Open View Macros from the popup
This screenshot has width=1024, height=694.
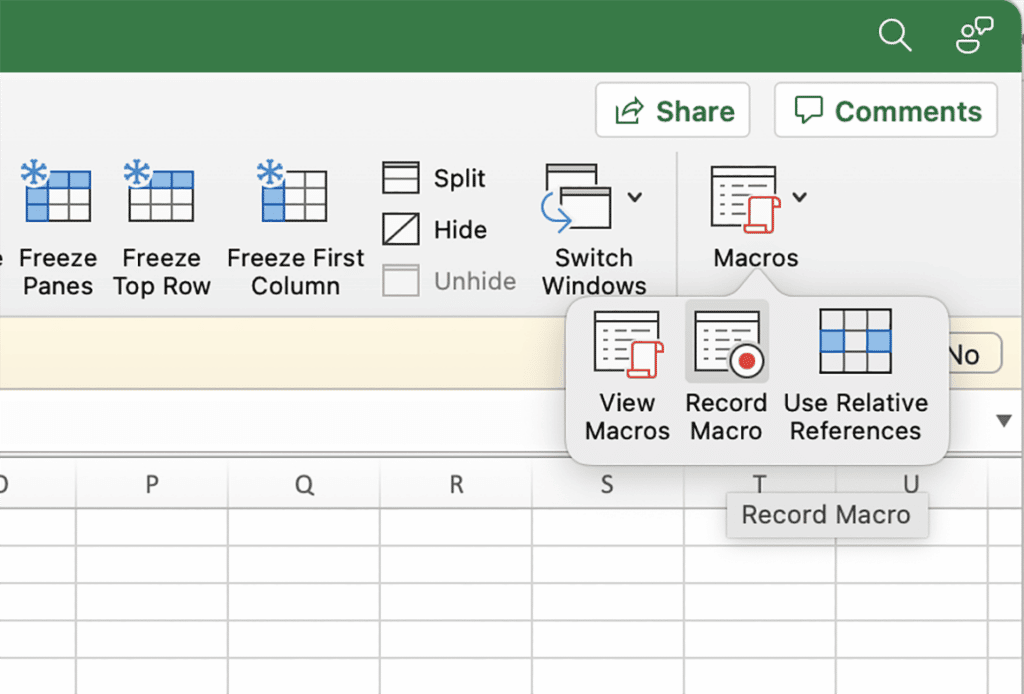(628, 377)
